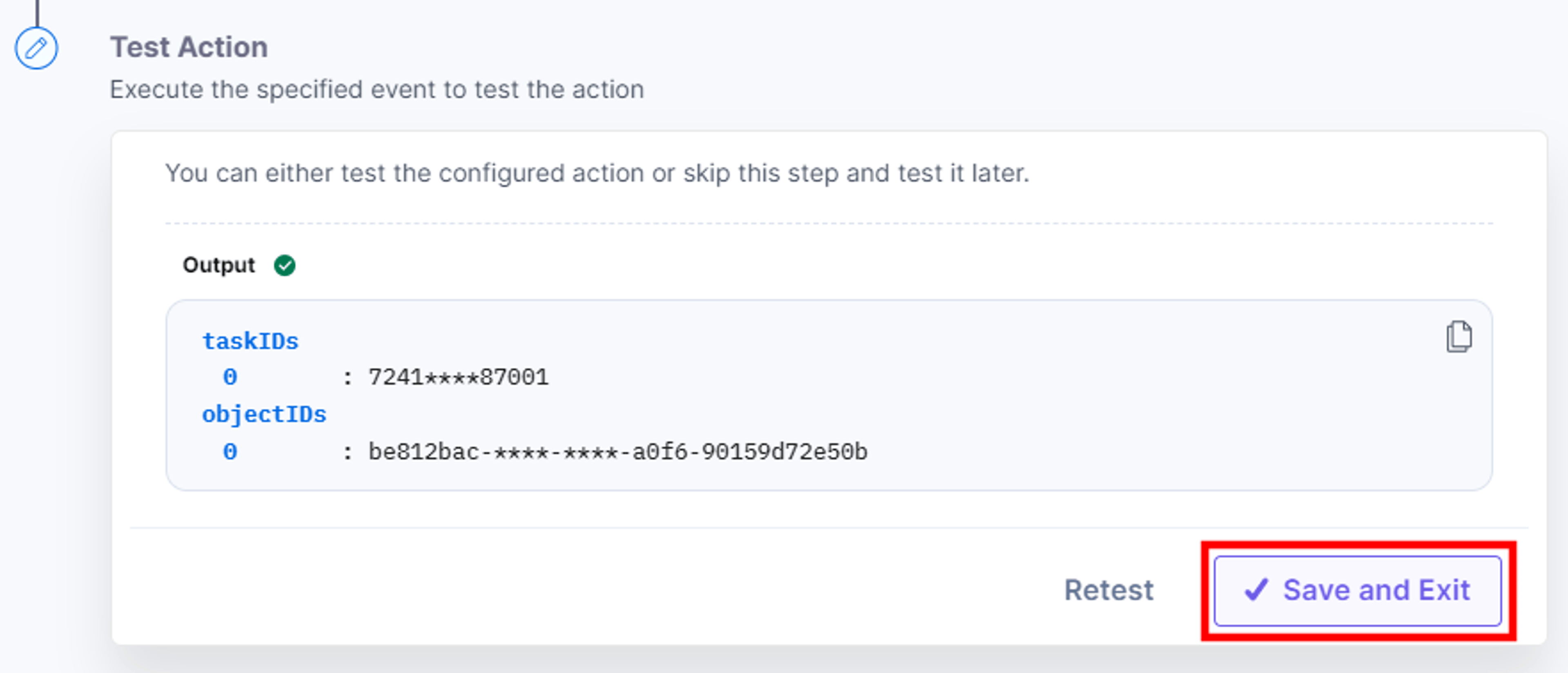The image size is (1568, 673).
Task: Click the index 0 under taskIDs
Action: click(x=229, y=377)
